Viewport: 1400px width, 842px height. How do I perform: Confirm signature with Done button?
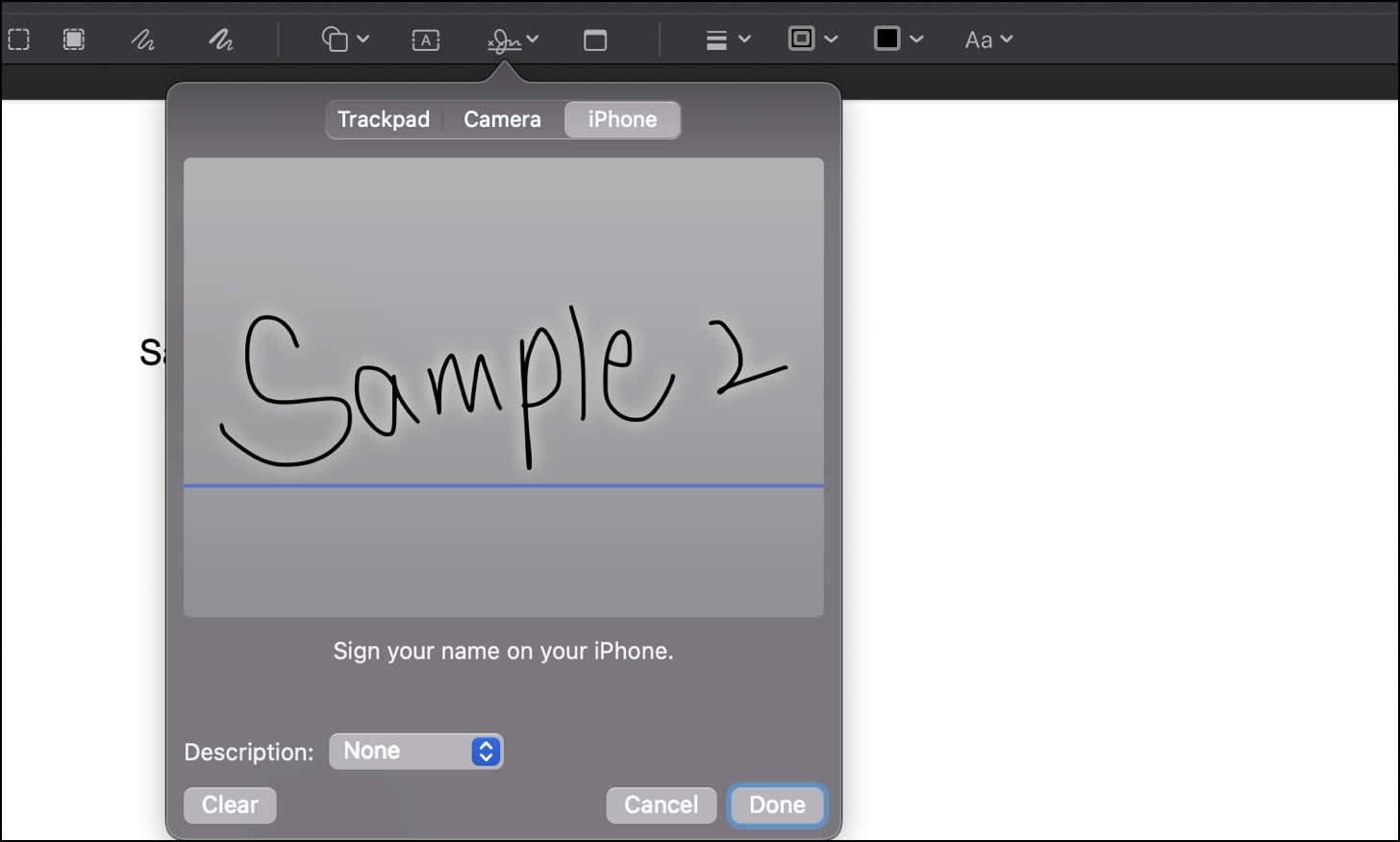[x=777, y=805]
